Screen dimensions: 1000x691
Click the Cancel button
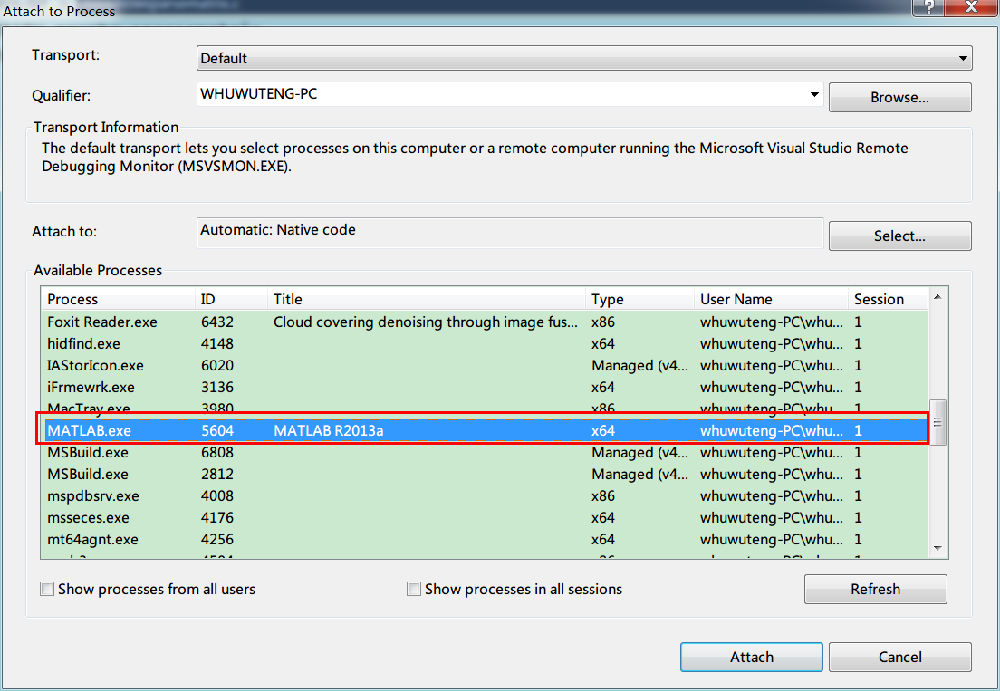[x=900, y=657]
